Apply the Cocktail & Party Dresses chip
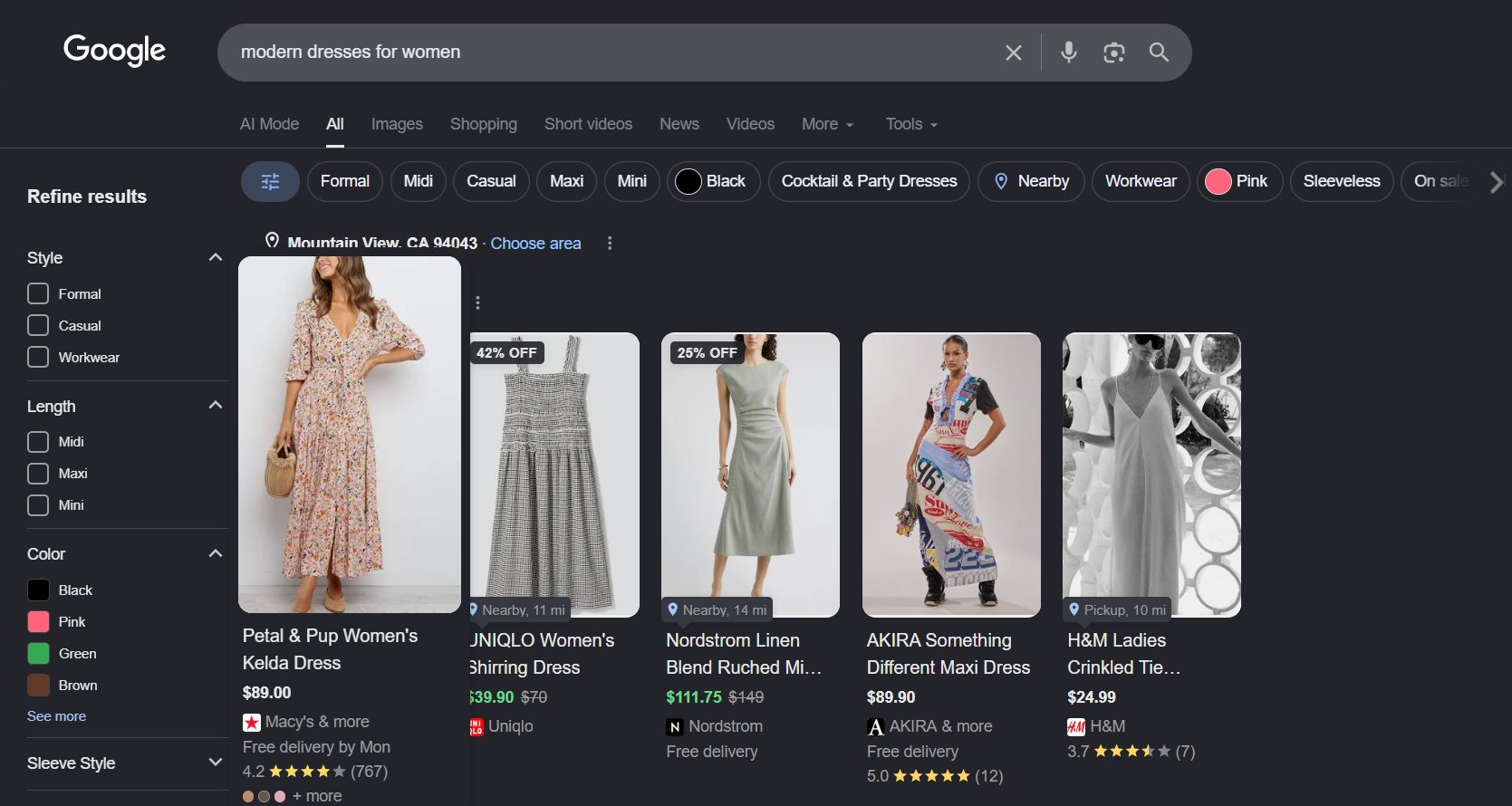Viewport: 1512px width, 806px height. (869, 181)
